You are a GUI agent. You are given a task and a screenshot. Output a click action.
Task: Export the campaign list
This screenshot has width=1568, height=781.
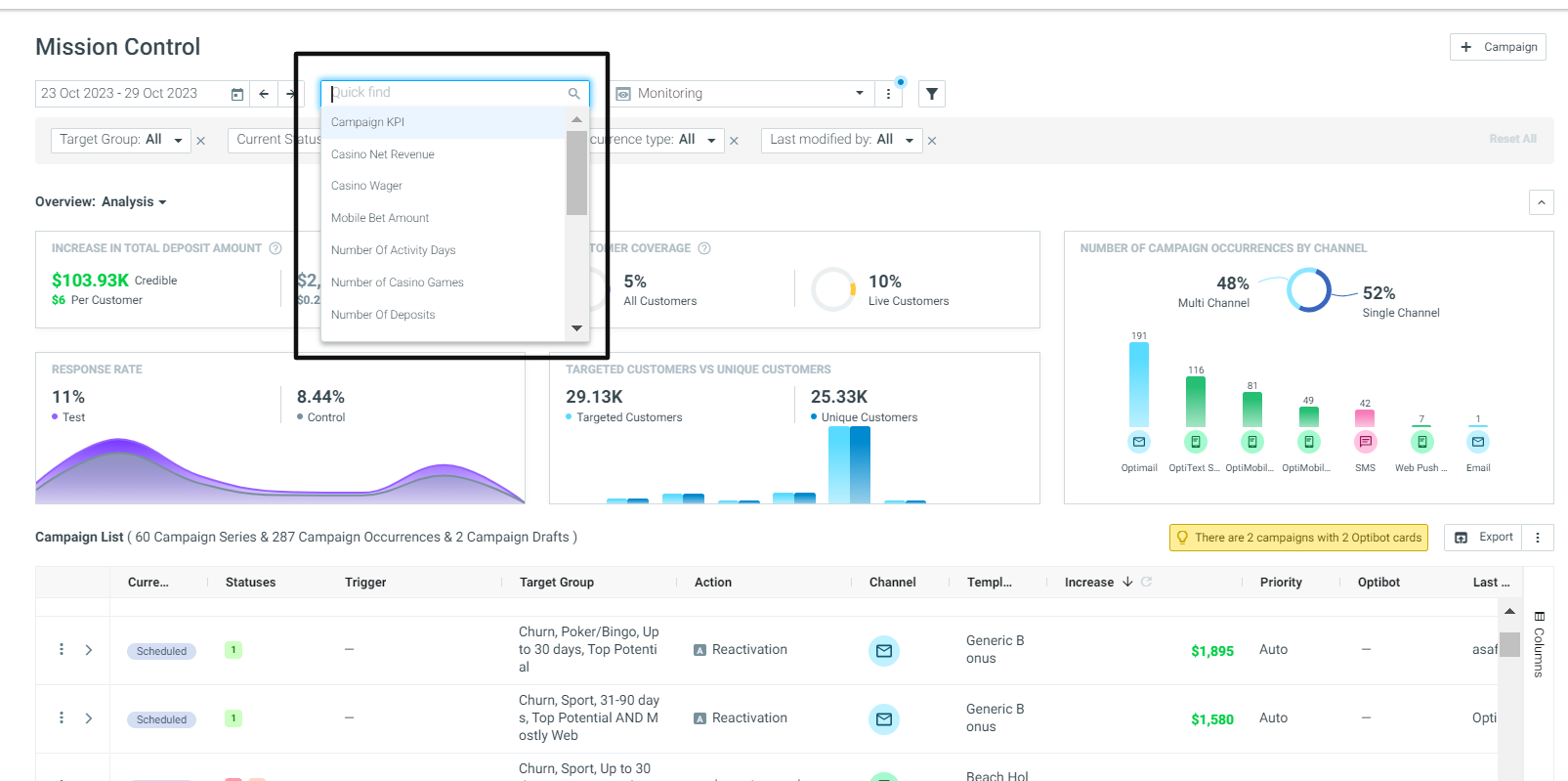click(1484, 538)
